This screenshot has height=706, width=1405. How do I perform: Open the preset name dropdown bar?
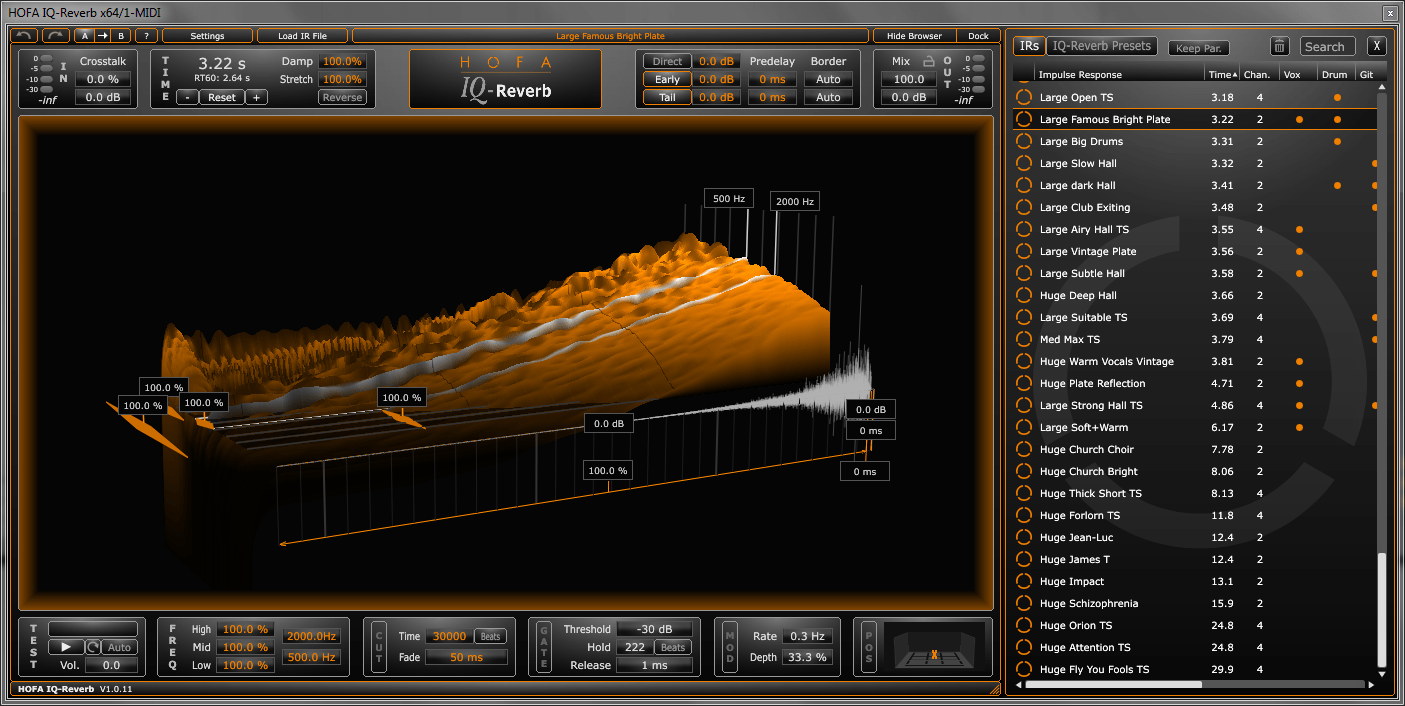[610, 36]
